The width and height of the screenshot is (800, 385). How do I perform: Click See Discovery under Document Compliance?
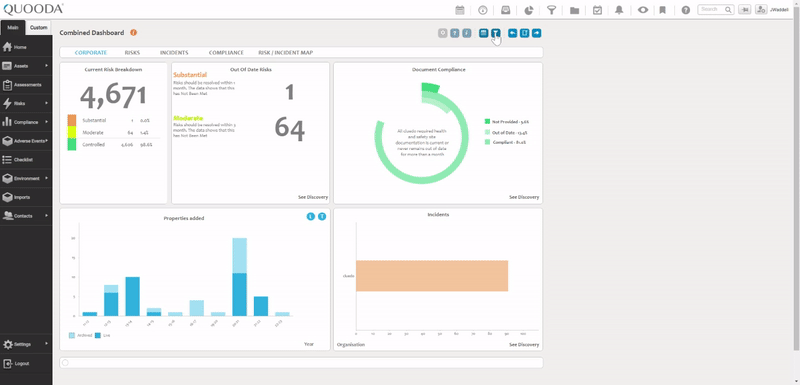point(524,197)
